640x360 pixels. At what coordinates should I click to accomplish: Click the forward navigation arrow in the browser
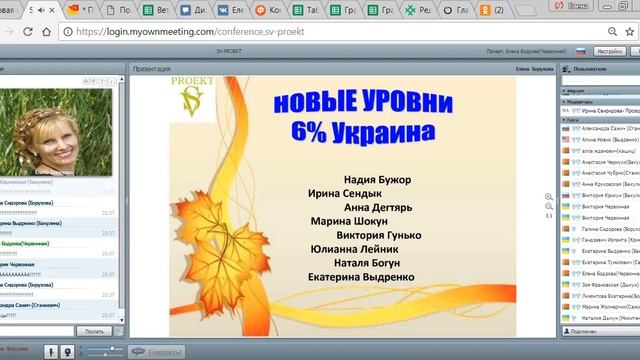(9, 31)
